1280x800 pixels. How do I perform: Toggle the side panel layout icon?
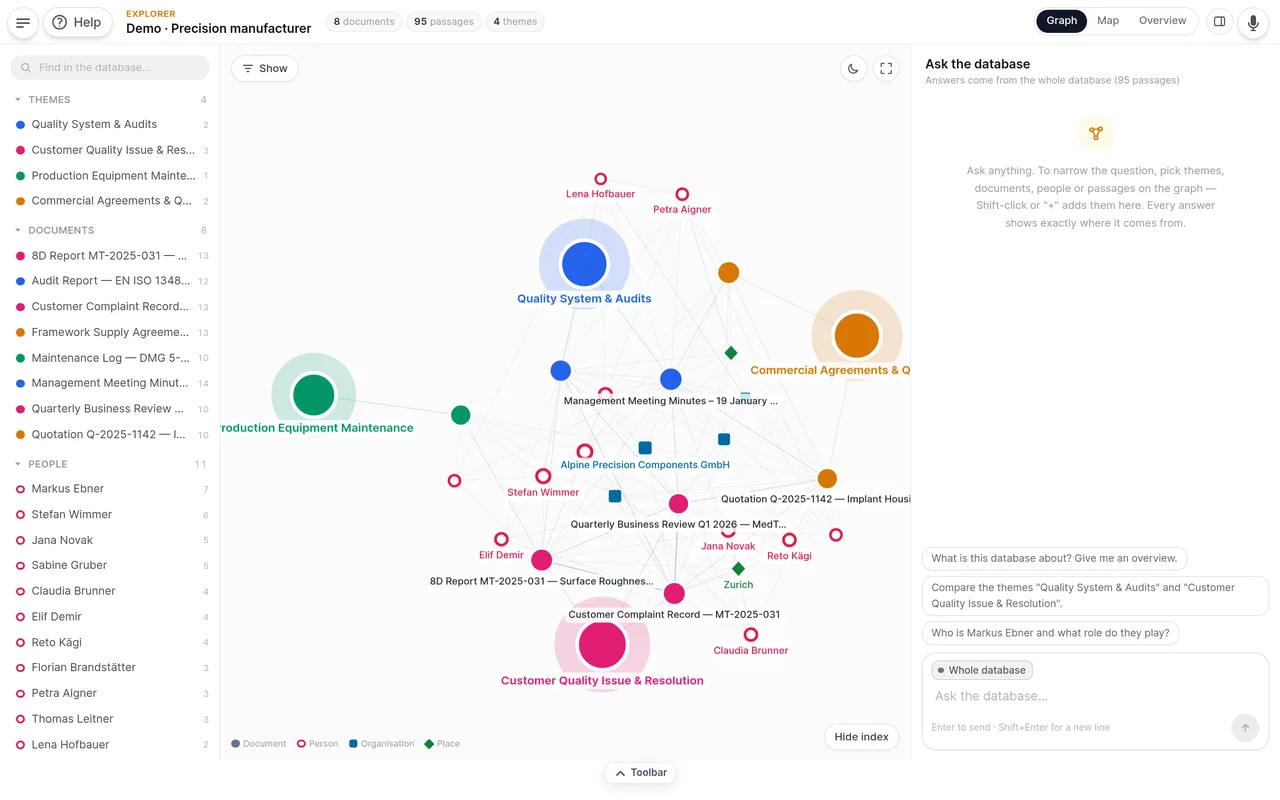tap(1219, 21)
